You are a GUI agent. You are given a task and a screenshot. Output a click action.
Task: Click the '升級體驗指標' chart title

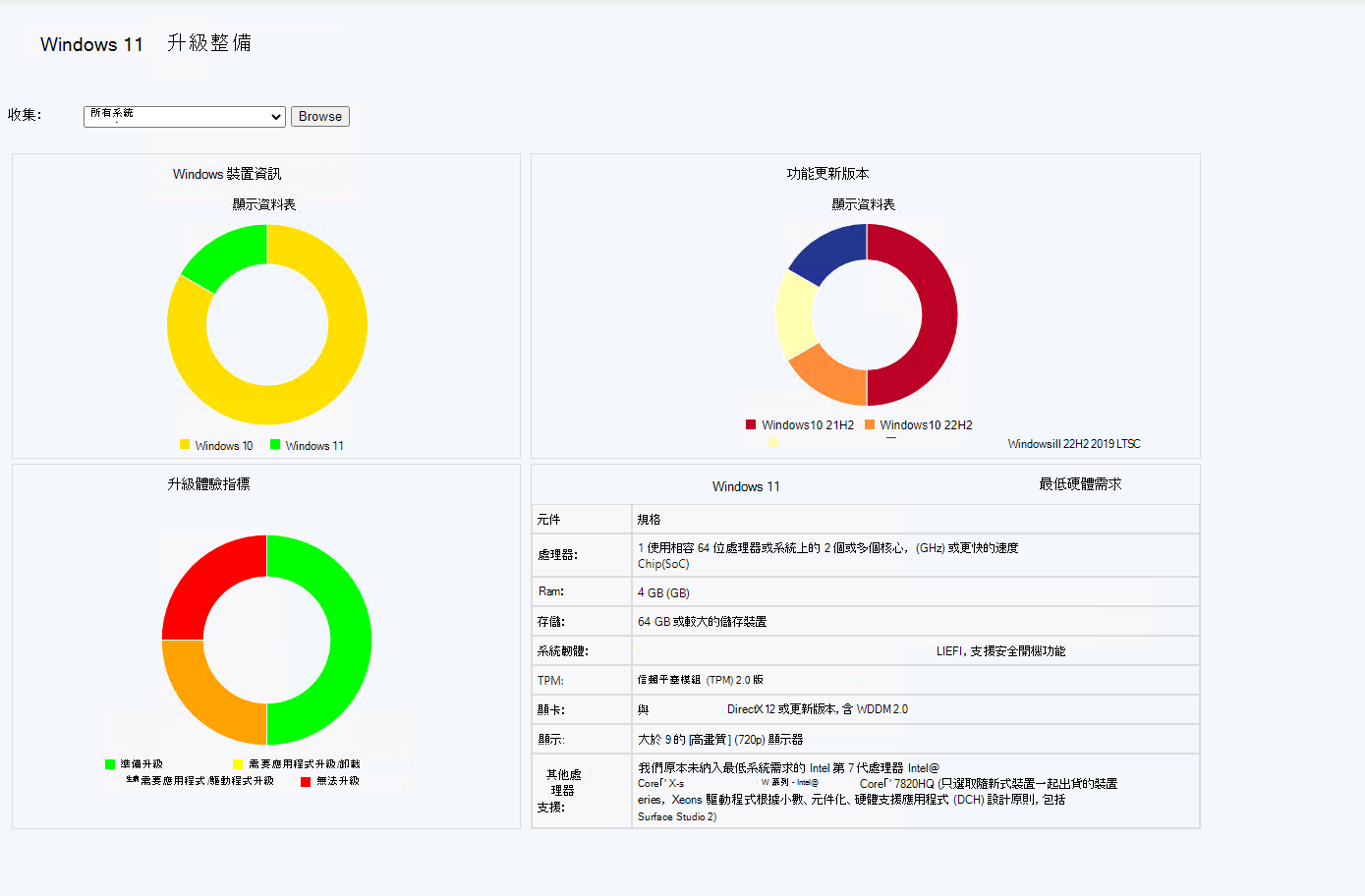coord(208,484)
